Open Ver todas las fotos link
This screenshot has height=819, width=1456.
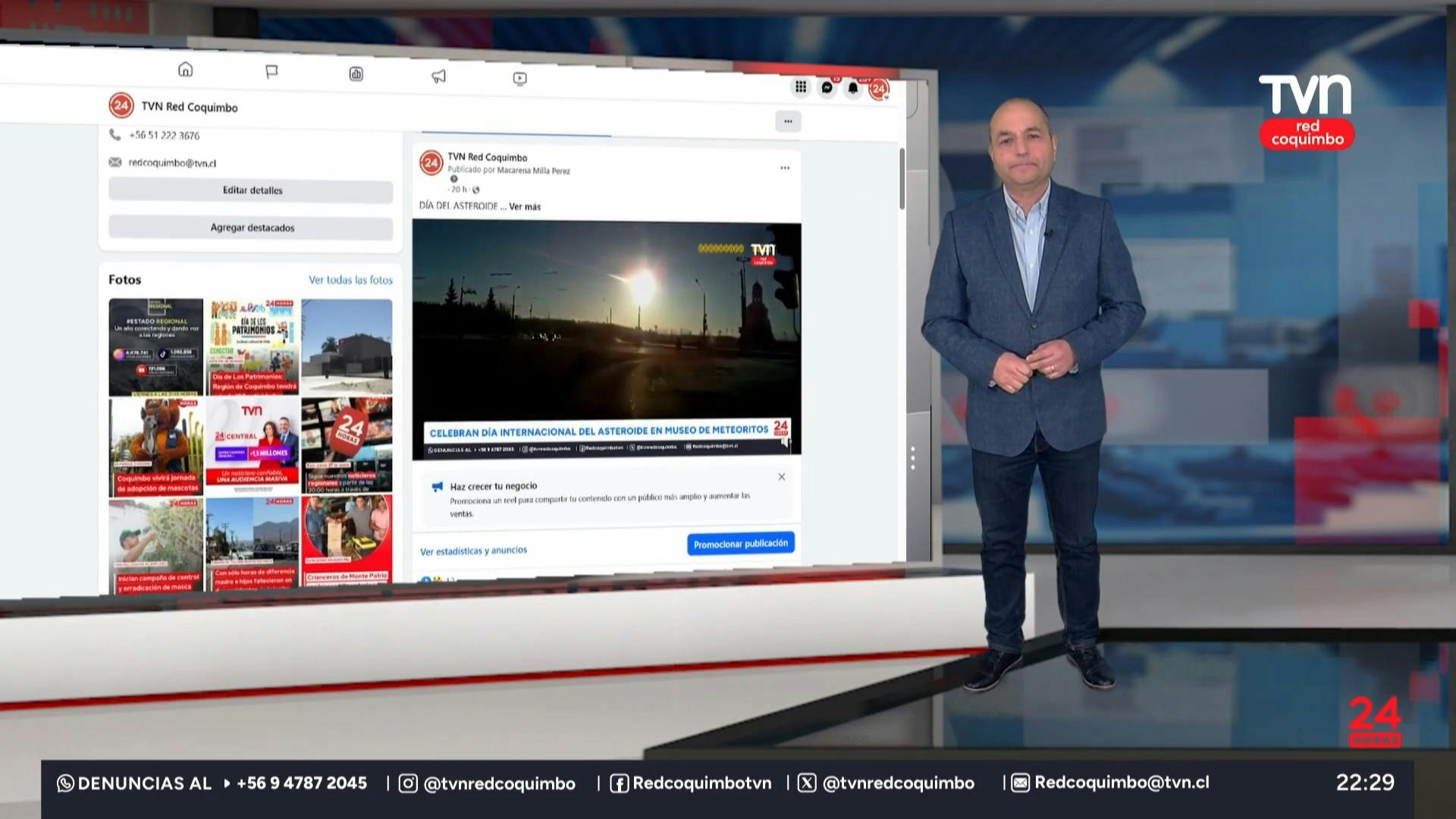click(x=350, y=280)
